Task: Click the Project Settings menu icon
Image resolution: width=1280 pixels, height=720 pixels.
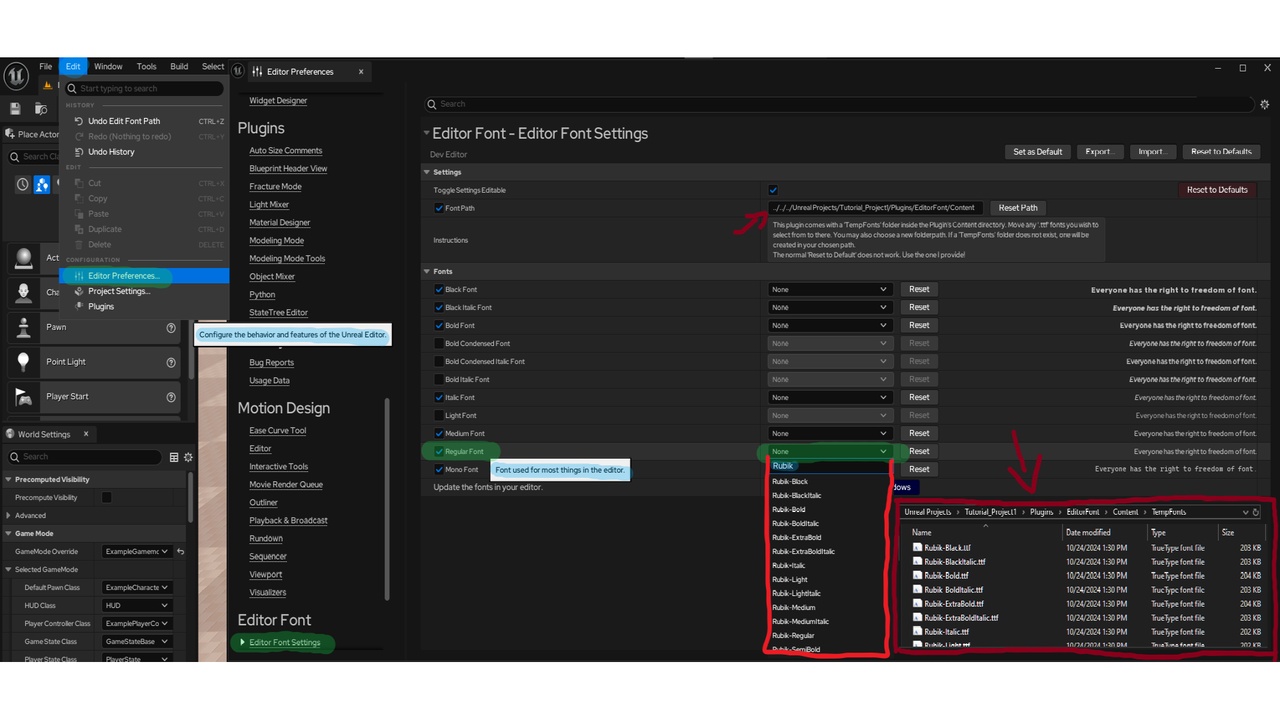Action: tap(79, 291)
